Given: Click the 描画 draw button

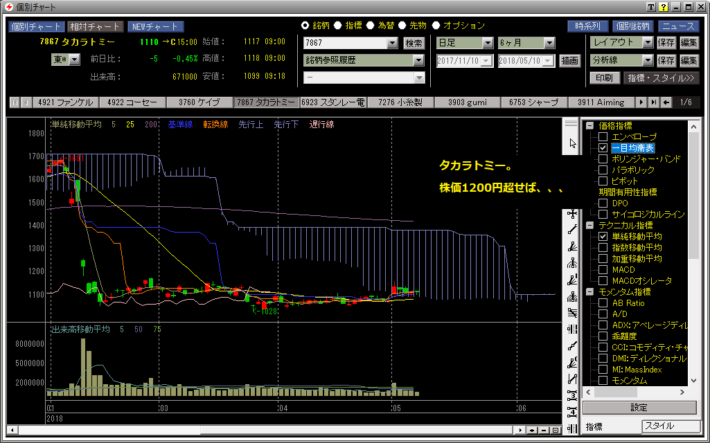Looking at the screenshot, I should pyautogui.click(x=570, y=60).
